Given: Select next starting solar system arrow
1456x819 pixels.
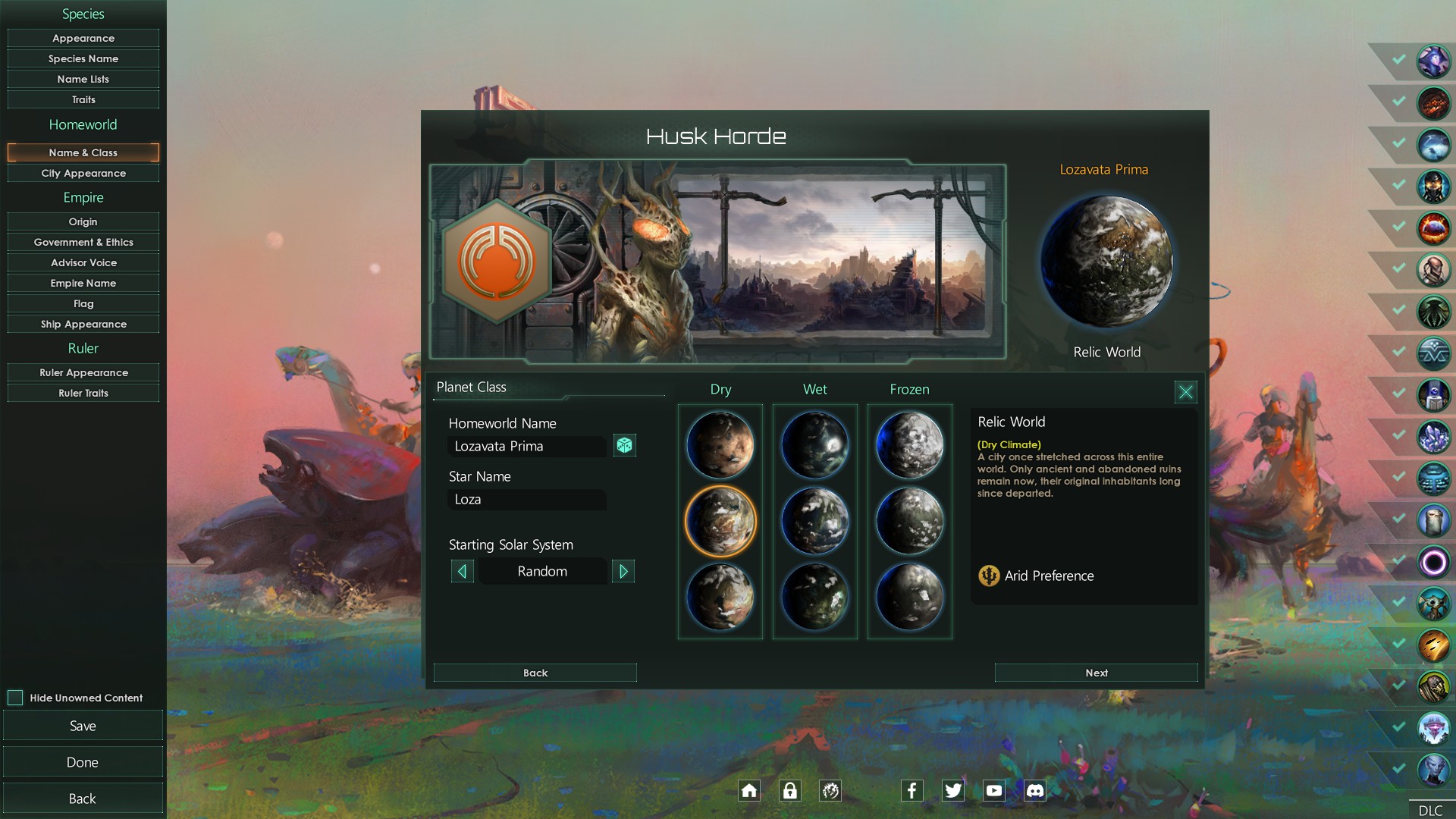Looking at the screenshot, I should (x=623, y=571).
